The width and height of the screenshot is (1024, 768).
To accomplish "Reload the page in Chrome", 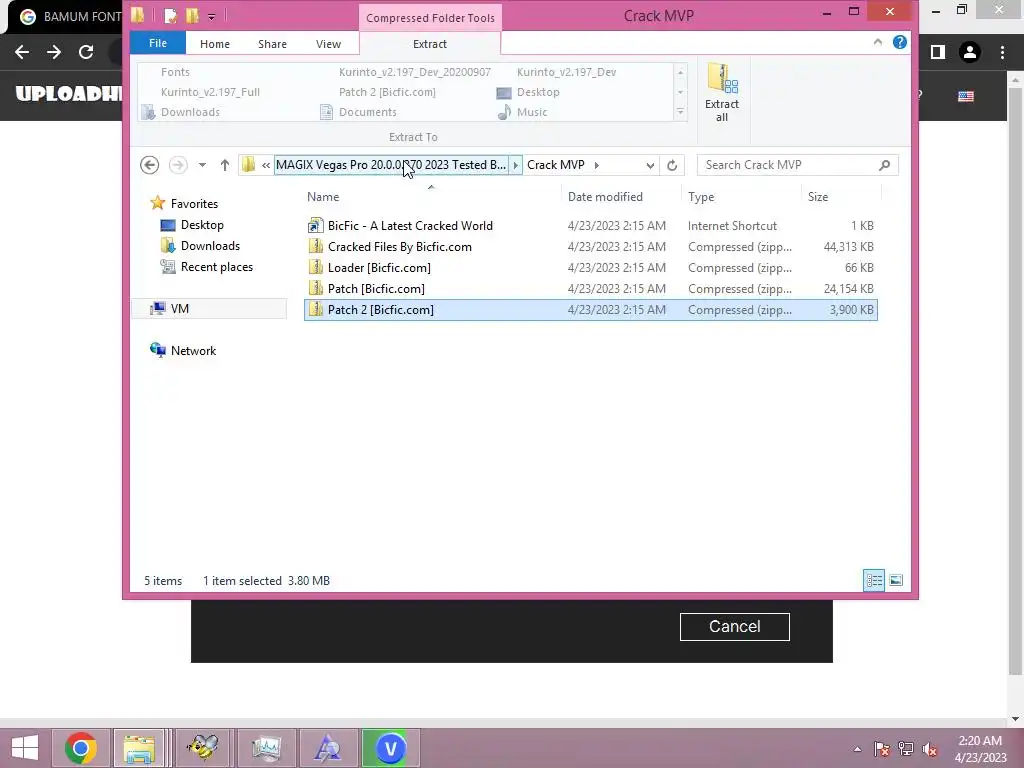I will 86,52.
